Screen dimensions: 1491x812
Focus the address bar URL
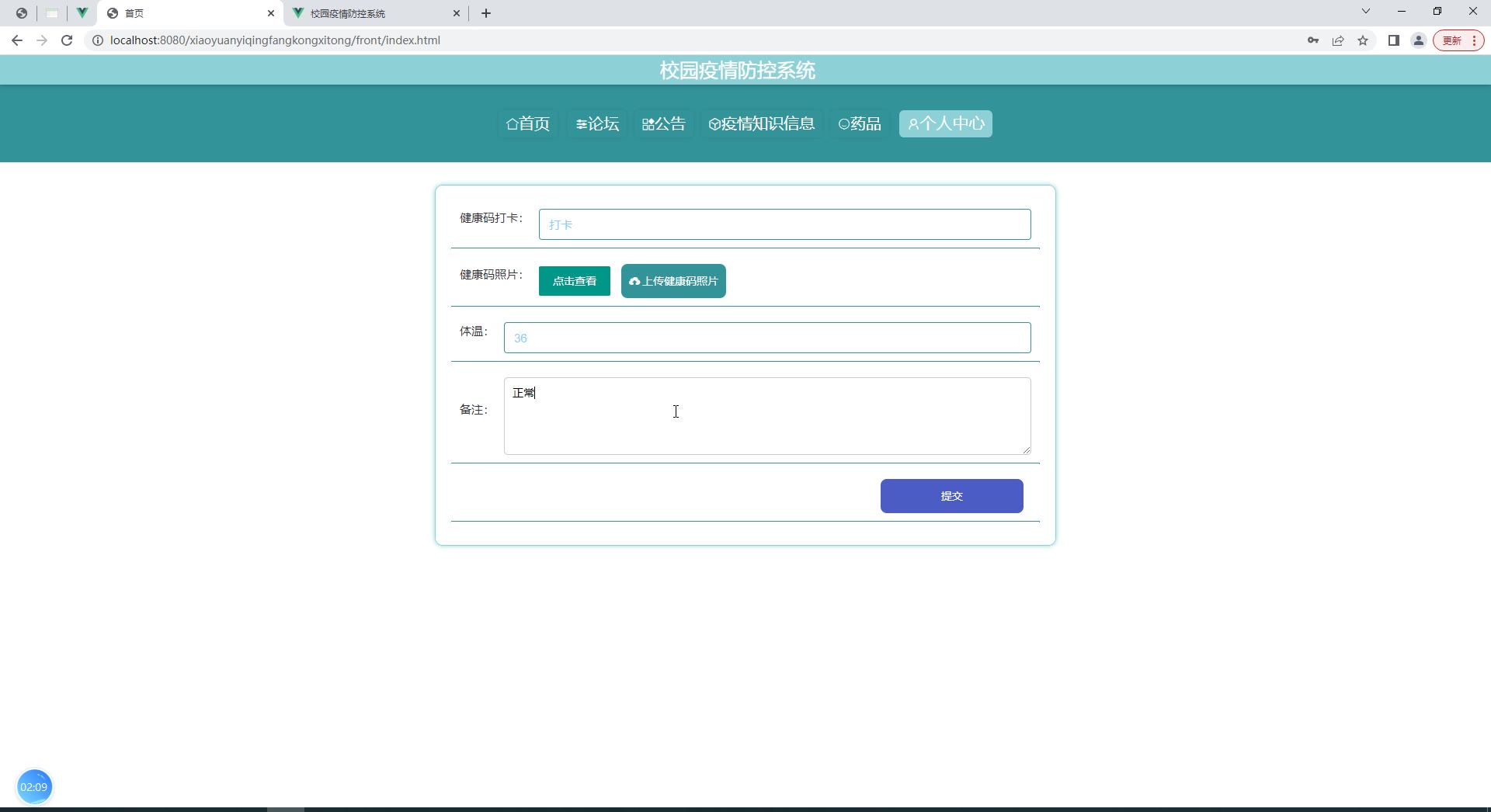click(x=275, y=40)
